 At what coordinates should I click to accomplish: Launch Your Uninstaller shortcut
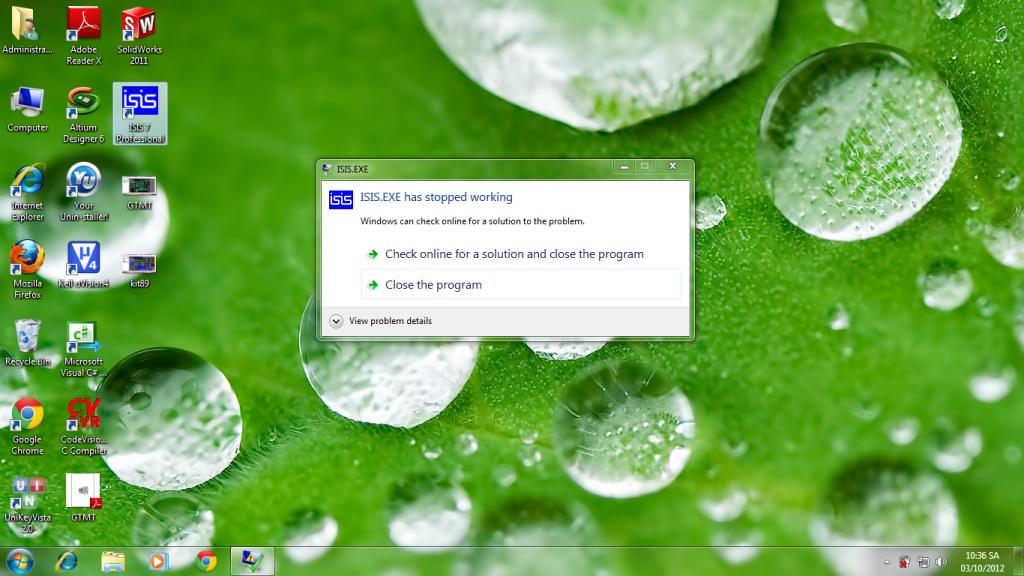84,192
